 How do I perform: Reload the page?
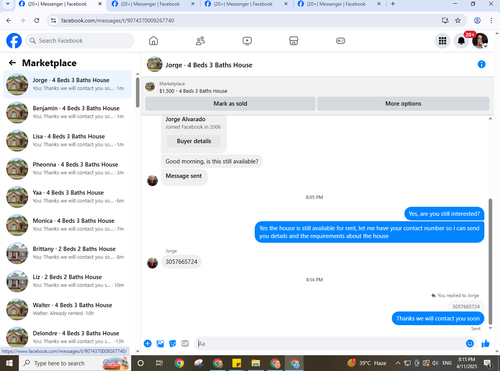pos(37,21)
